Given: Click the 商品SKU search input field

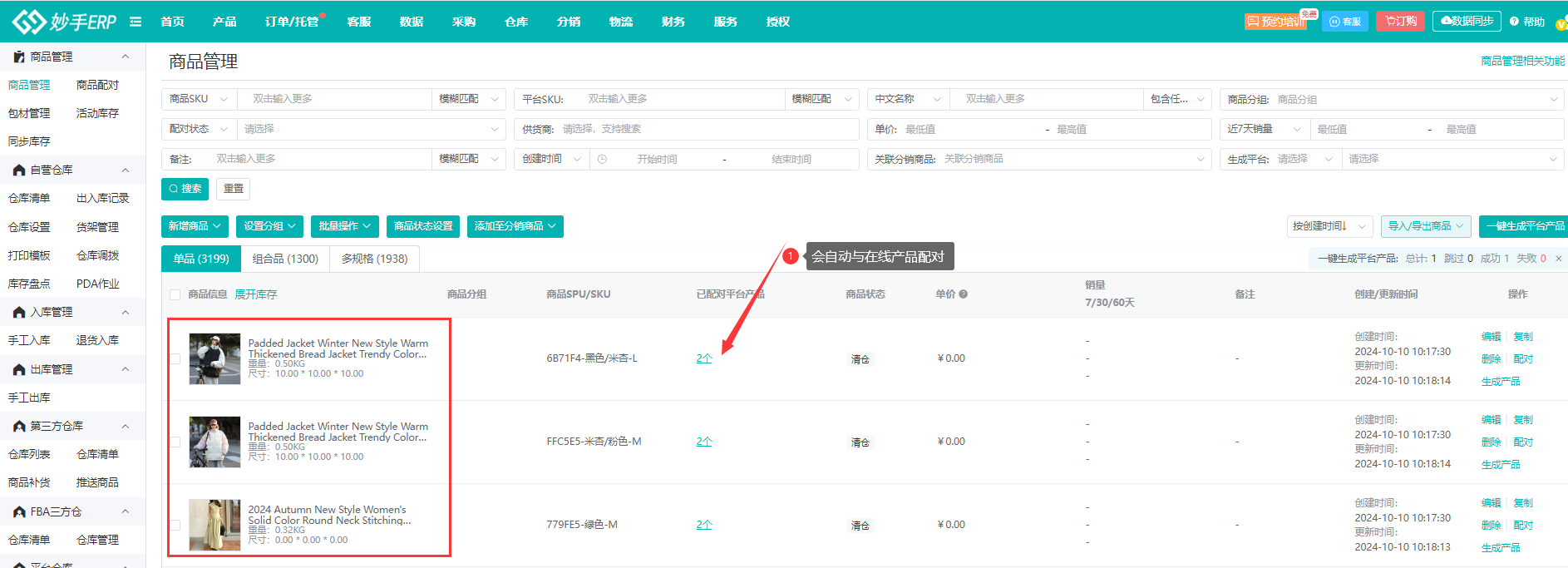Looking at the screenshot, I should pyautogui.click(x=334, y=99).
